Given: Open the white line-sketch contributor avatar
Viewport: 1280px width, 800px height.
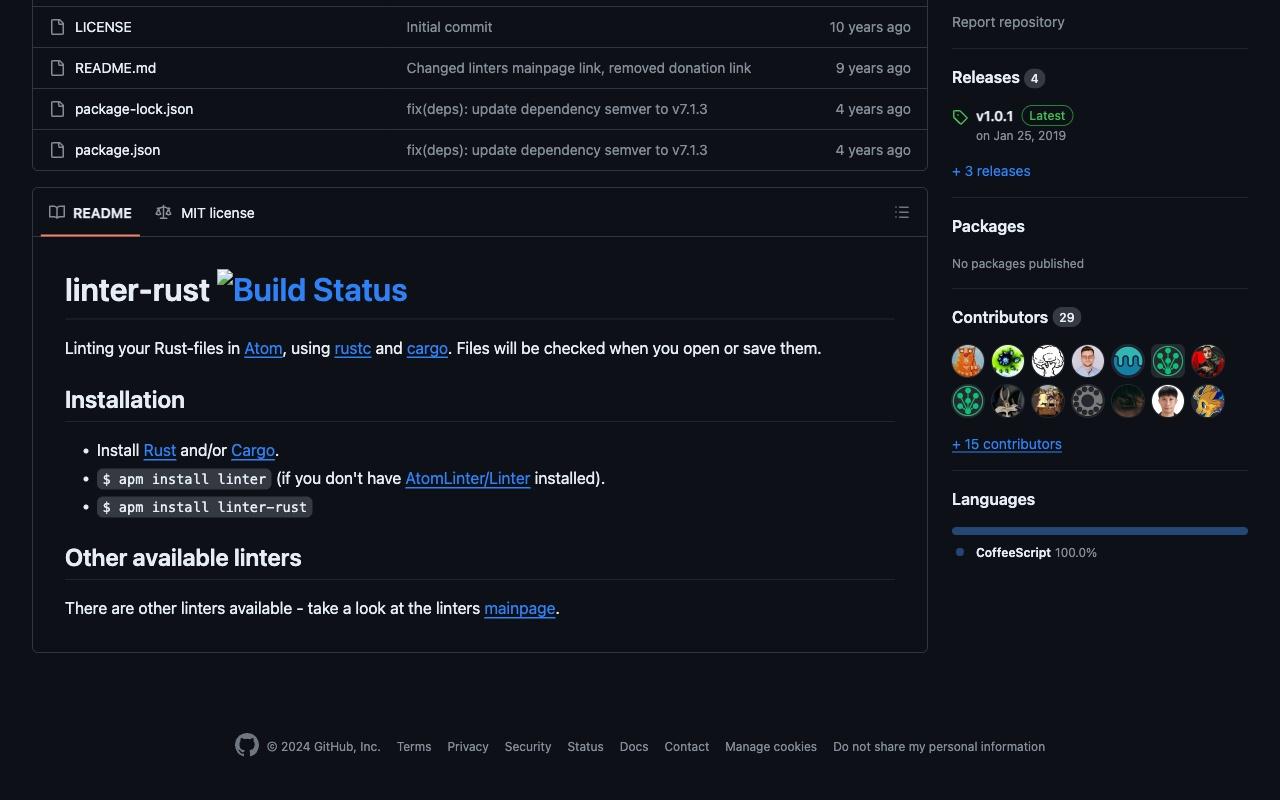Looking at the screenshot, I should click(x=1048, y=361).
